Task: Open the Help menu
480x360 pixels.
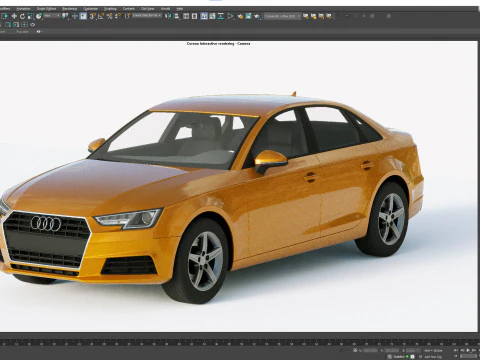Action: tap(180, 9)
